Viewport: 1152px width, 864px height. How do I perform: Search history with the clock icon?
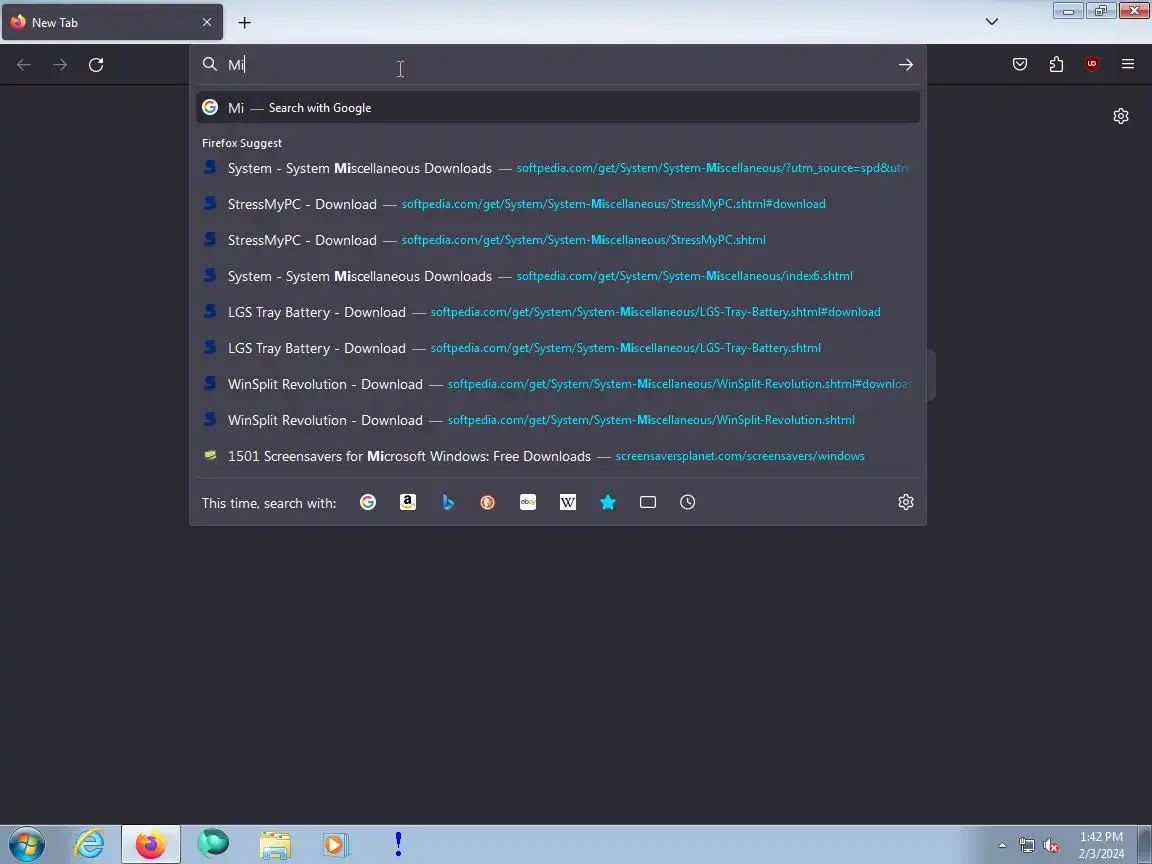point(687,502)
